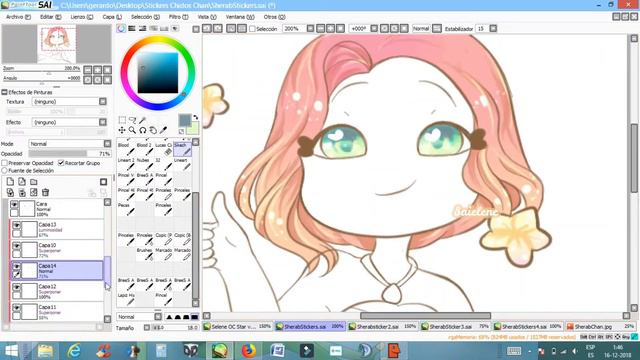Open the layer Modo blending dropdown
This screenshot has width=640, height=360.
(x=107, y=144)
